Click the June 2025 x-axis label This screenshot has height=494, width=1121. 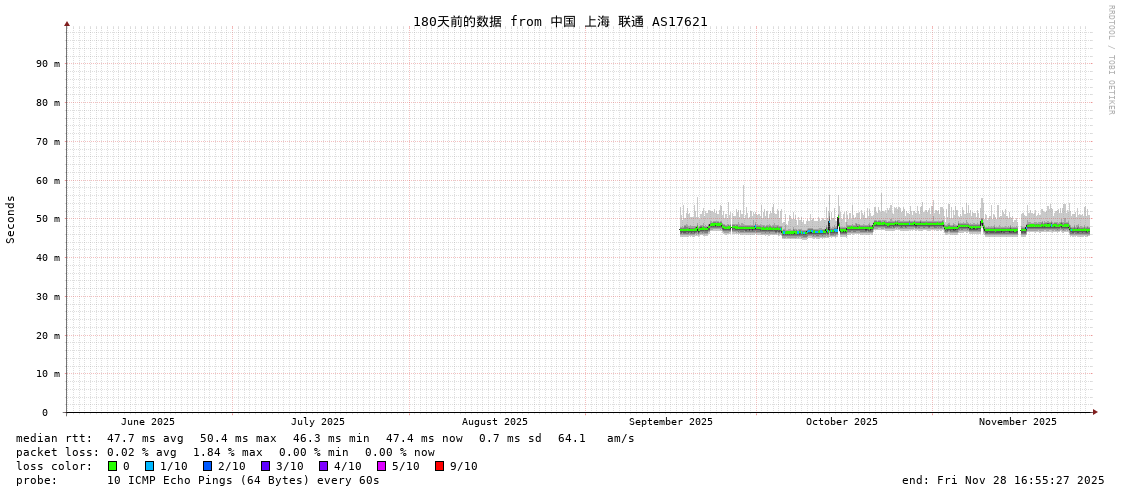[x=148, y=422]
